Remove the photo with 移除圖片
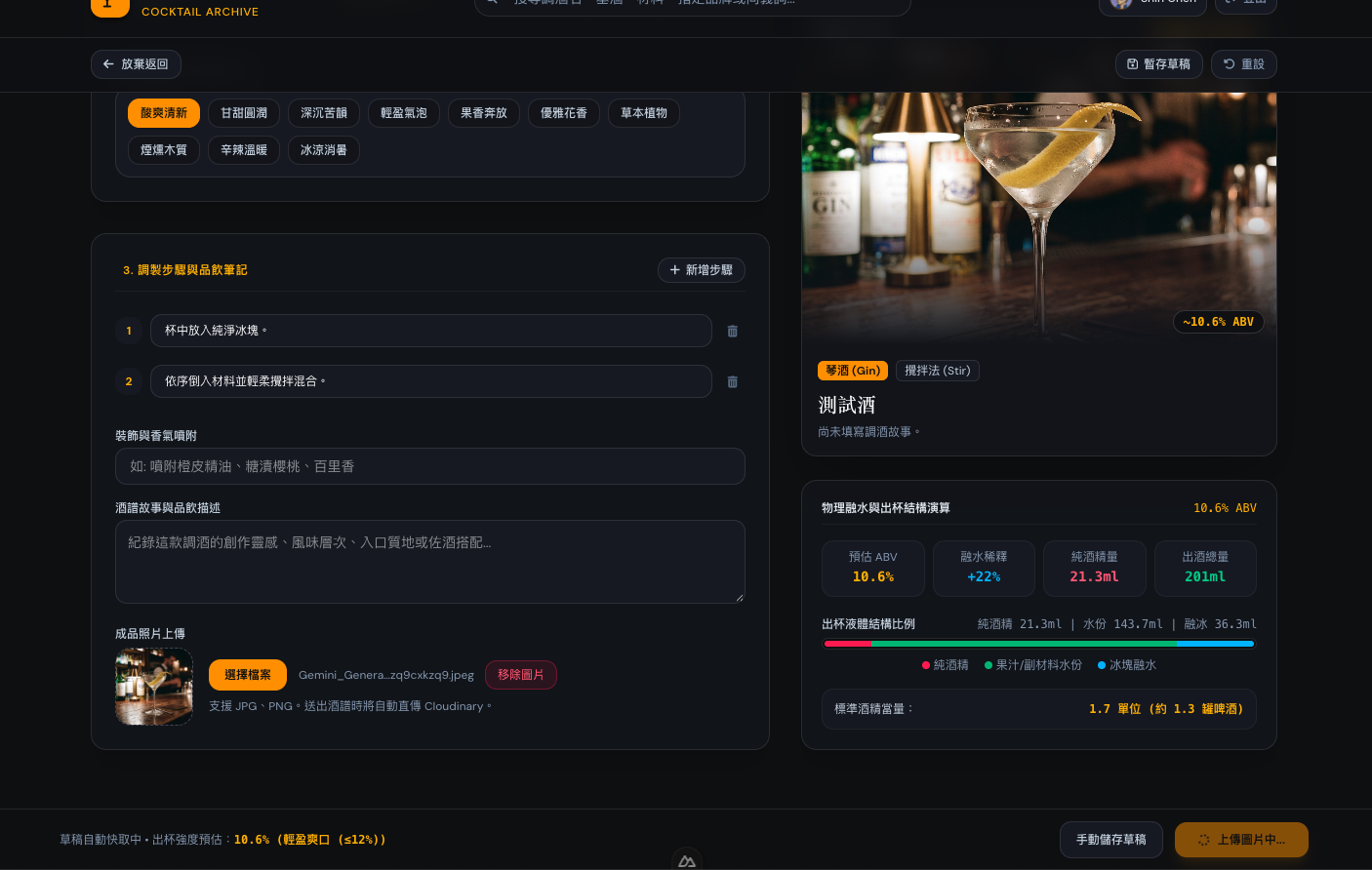The image size is (1372, 870). click(521, 675)
